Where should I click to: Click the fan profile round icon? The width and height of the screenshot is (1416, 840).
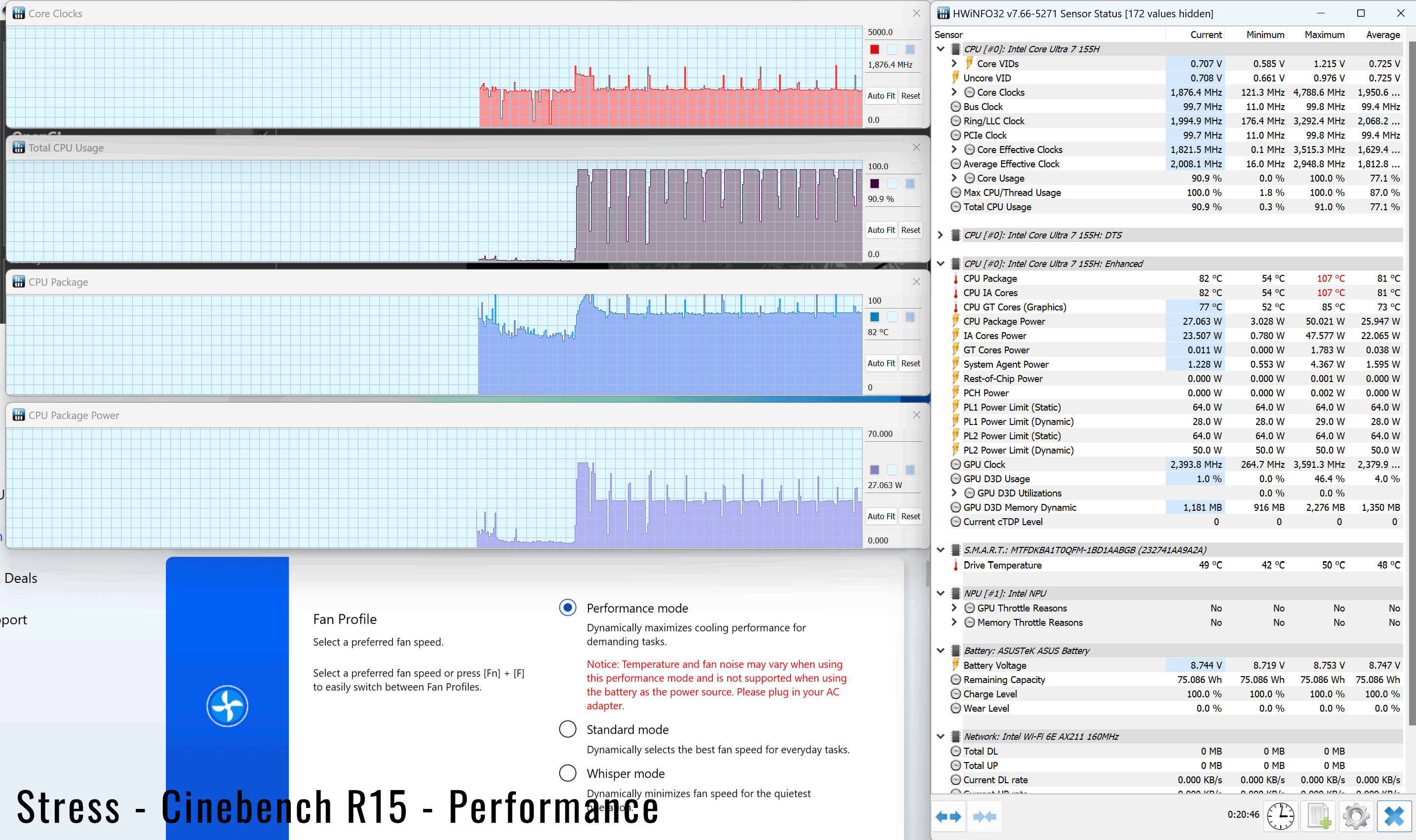(x=227, y=706)
